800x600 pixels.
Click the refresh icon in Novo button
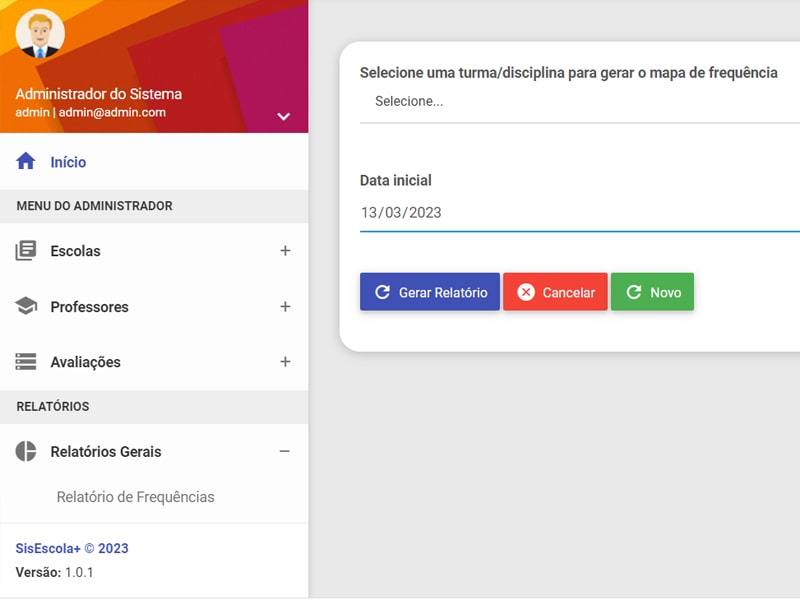coord(634,293)
